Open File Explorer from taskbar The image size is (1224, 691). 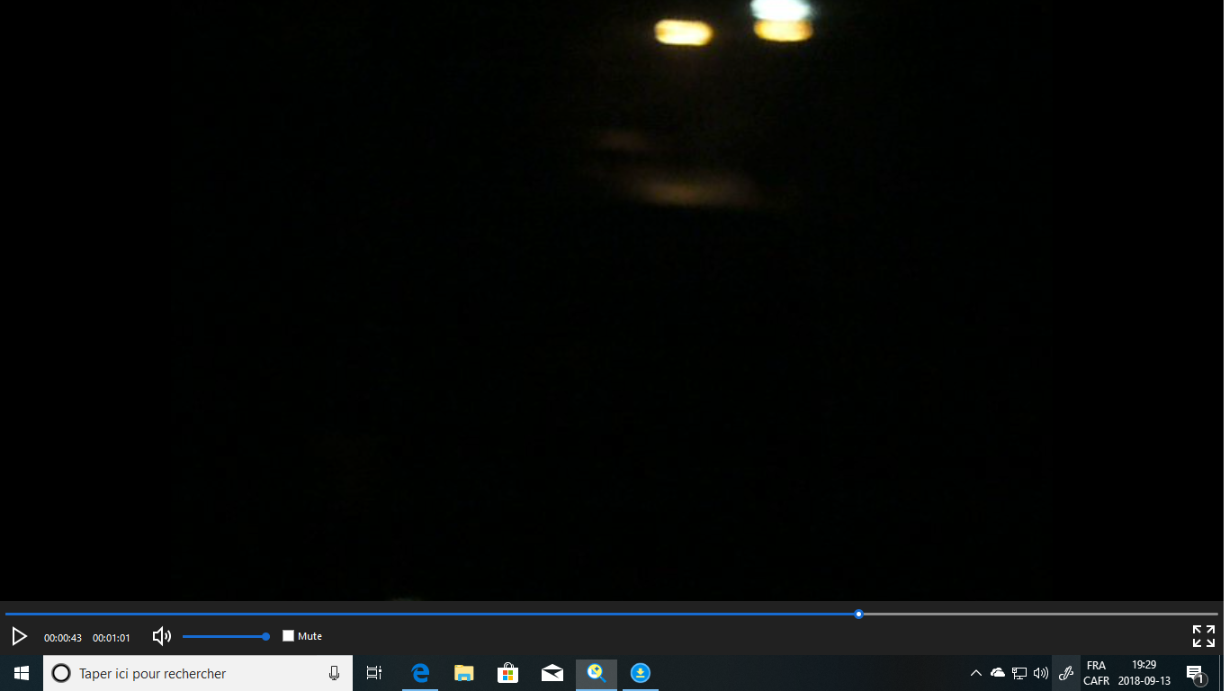tap(464, 673)
